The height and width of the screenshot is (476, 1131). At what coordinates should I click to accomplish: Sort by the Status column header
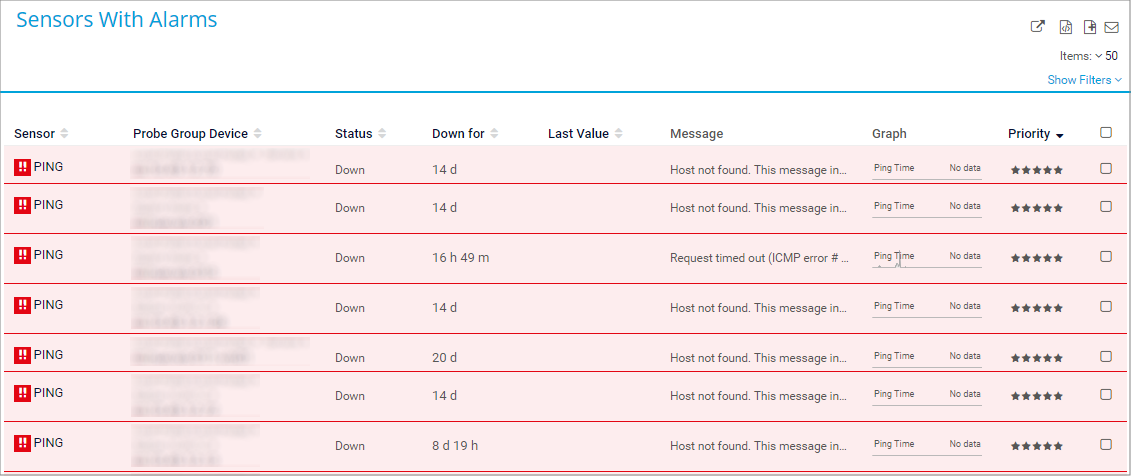(353, 134)
